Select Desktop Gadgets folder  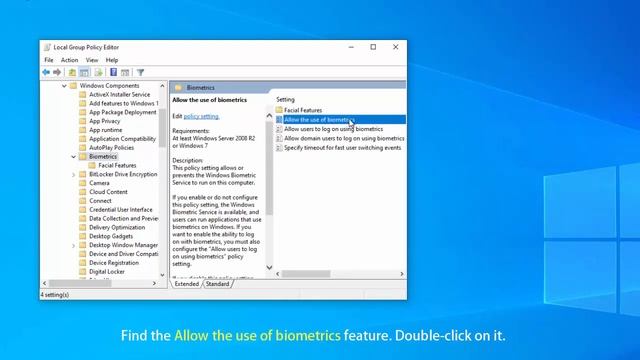111,236
